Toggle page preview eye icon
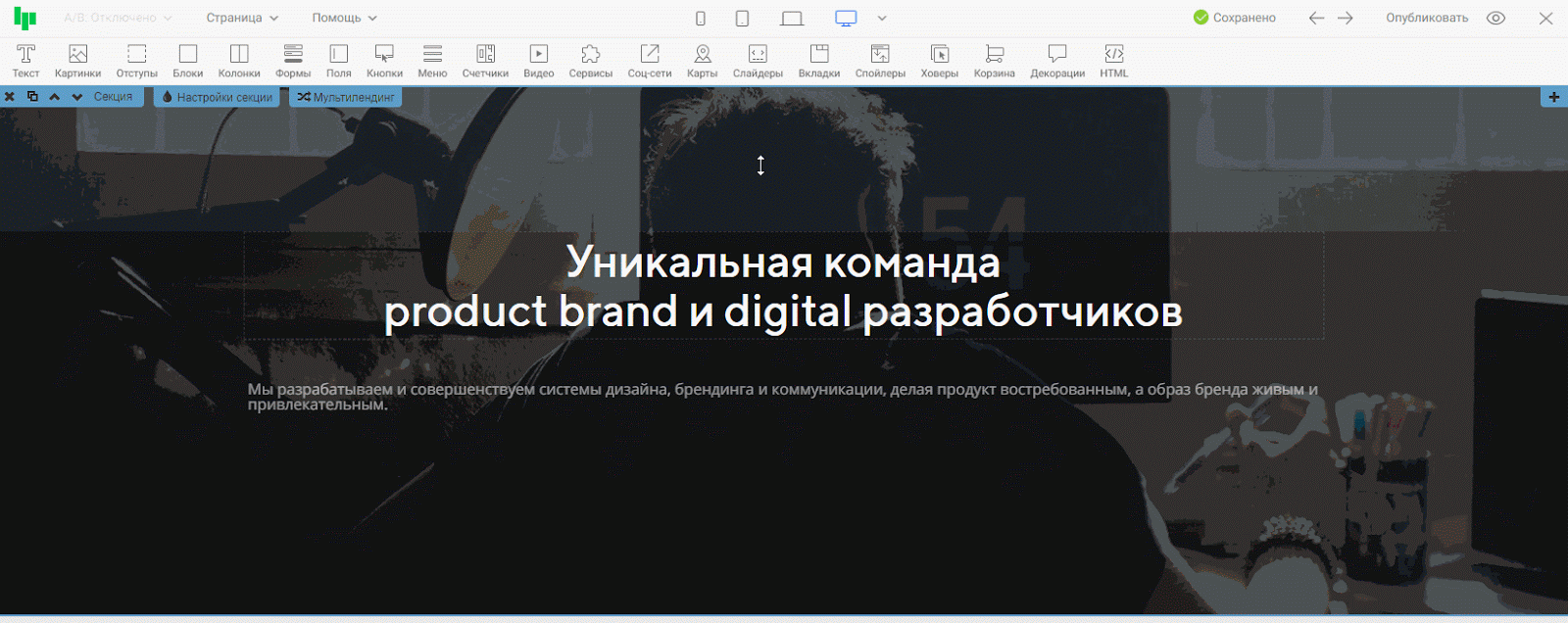The image size is (1568, 623). point(1495,18)
